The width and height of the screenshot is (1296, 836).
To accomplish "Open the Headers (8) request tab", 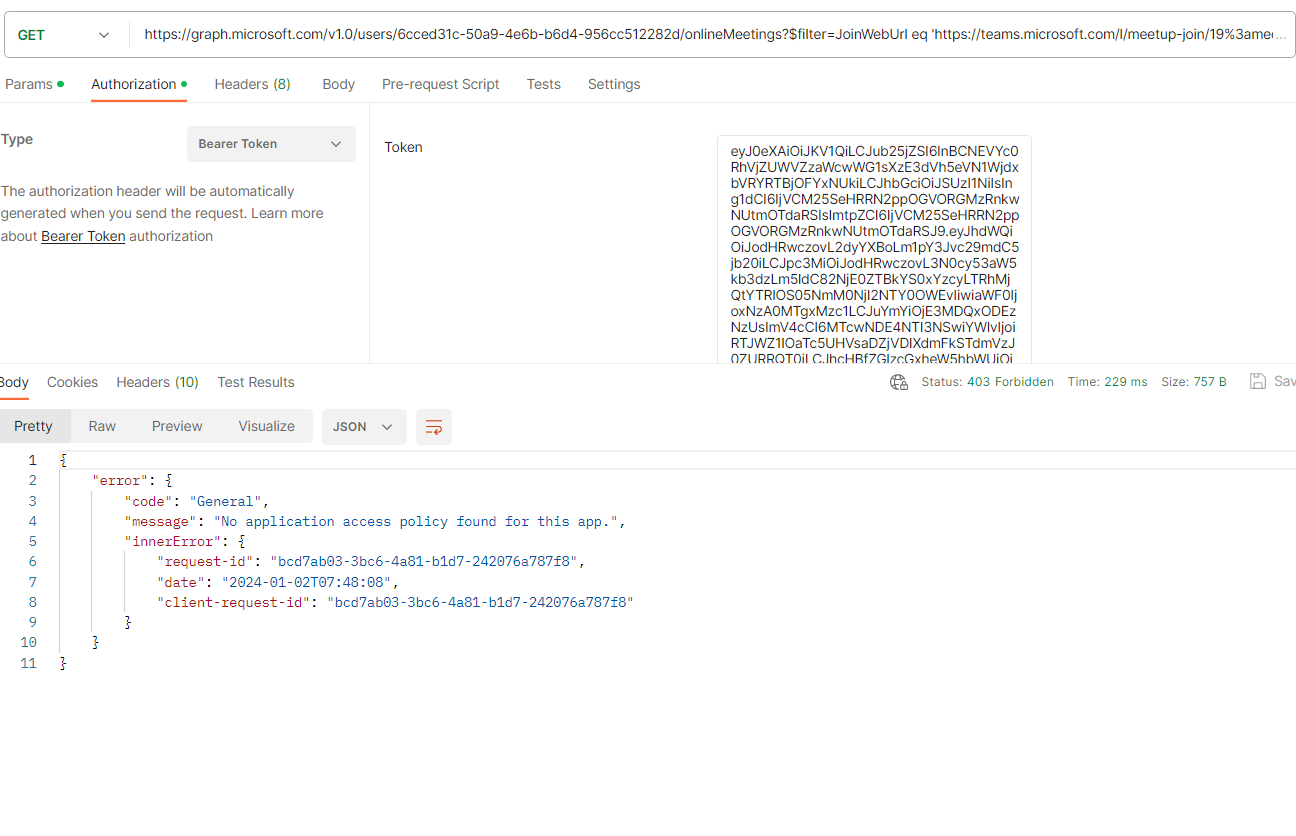I will point(252,84).
